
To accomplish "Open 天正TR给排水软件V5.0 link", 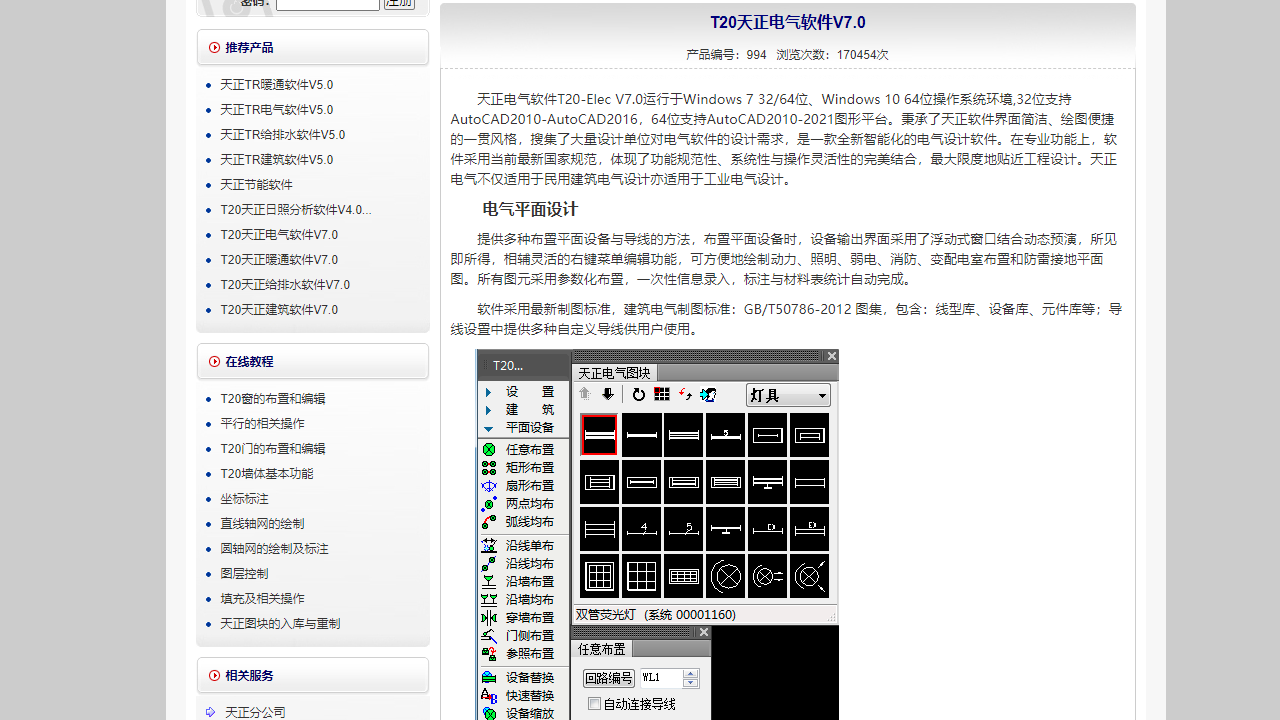I will pos(283,135).
